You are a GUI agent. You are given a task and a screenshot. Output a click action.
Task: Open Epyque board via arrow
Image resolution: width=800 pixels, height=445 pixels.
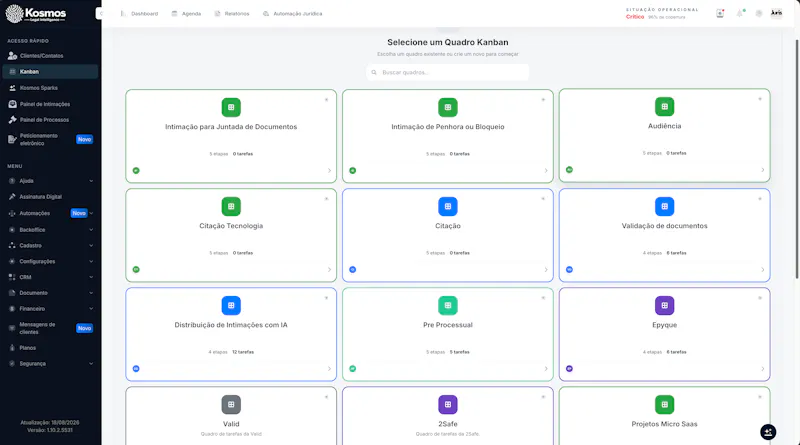click(x=763, y=368)
